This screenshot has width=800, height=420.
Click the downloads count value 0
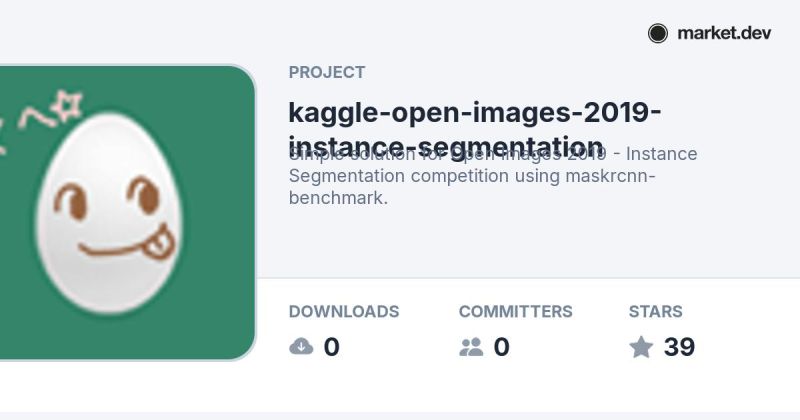point(331,347)
